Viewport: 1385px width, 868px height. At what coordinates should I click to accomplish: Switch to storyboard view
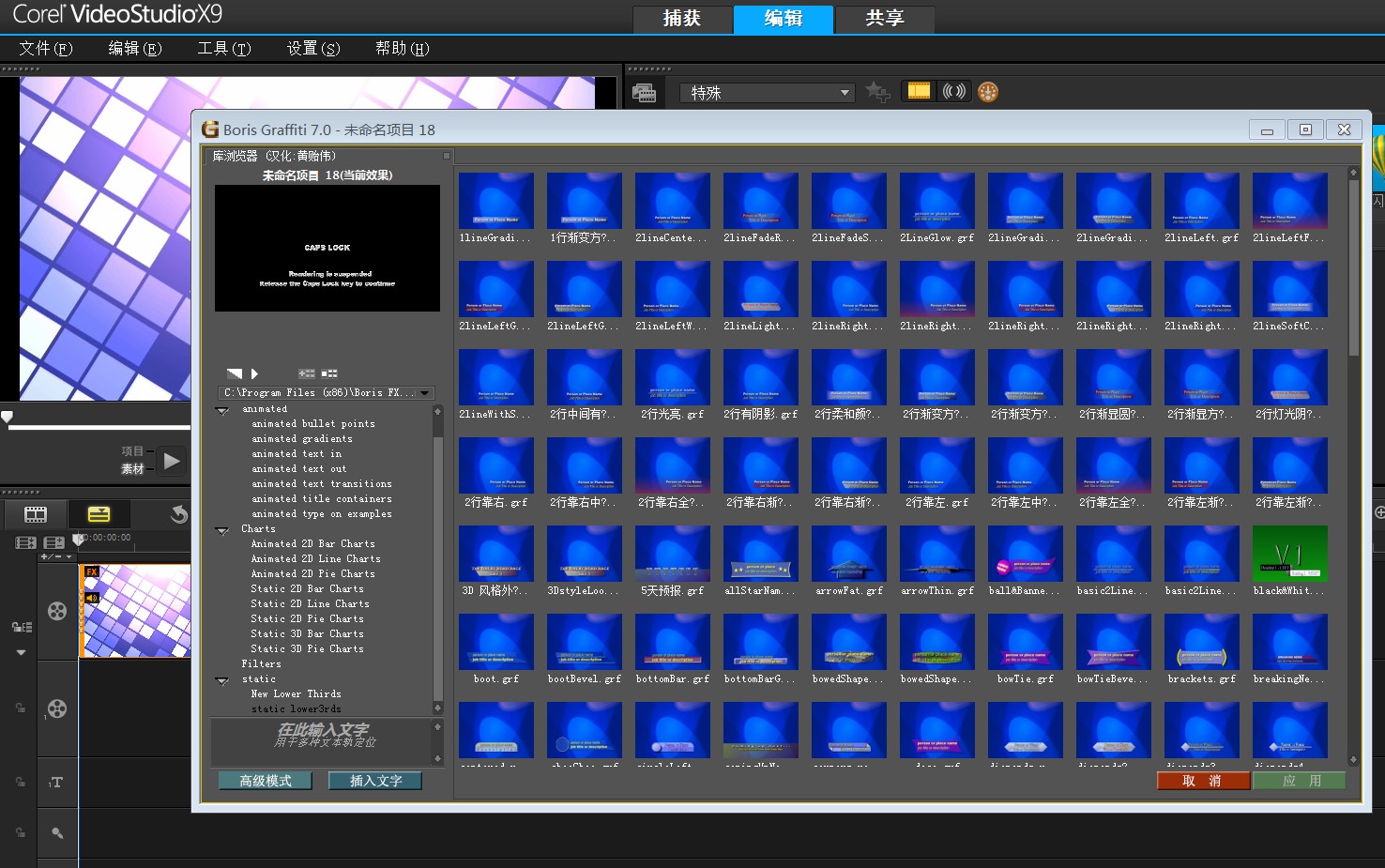tap(36, 514)
